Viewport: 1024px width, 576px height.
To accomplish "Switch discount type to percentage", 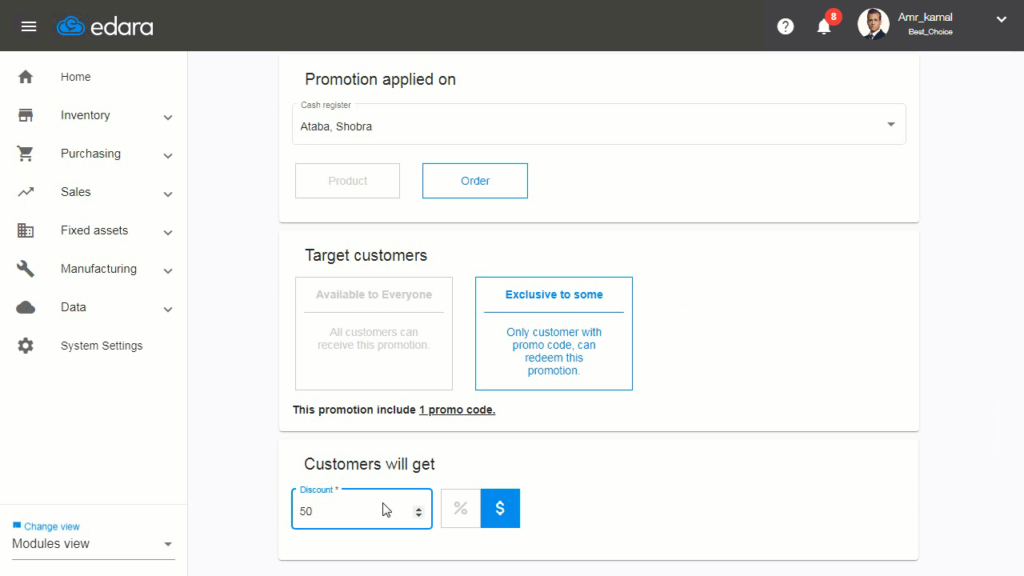I will [460, 508].
